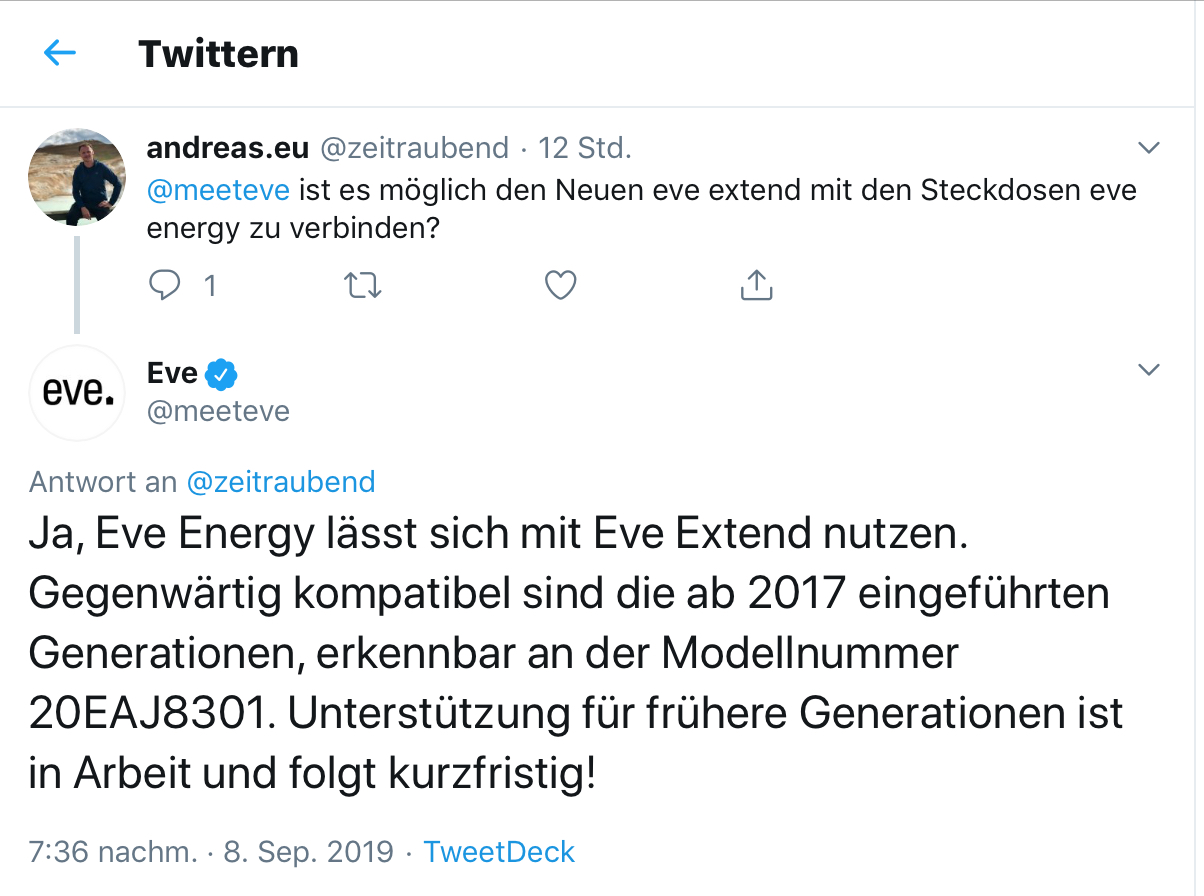This screenshot has height=896, width=1204.
Task: Expand the chevron menu on andreas.eu tweet
Action: [1149, 148]
